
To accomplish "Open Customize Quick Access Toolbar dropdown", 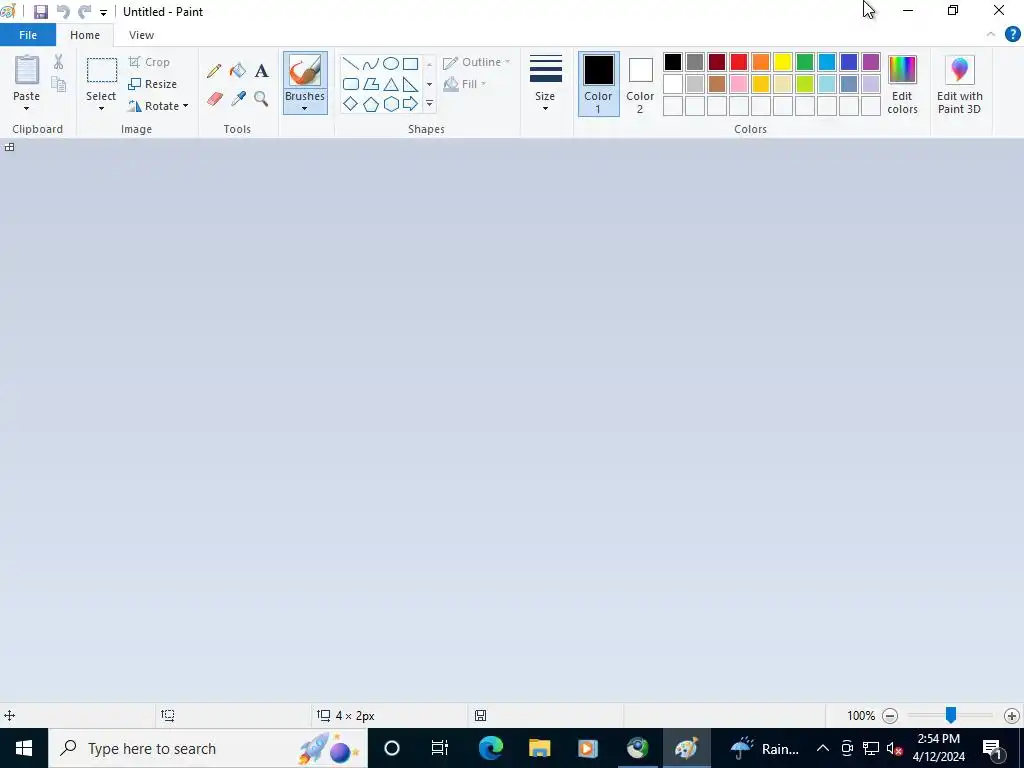I will coord(103,12).
